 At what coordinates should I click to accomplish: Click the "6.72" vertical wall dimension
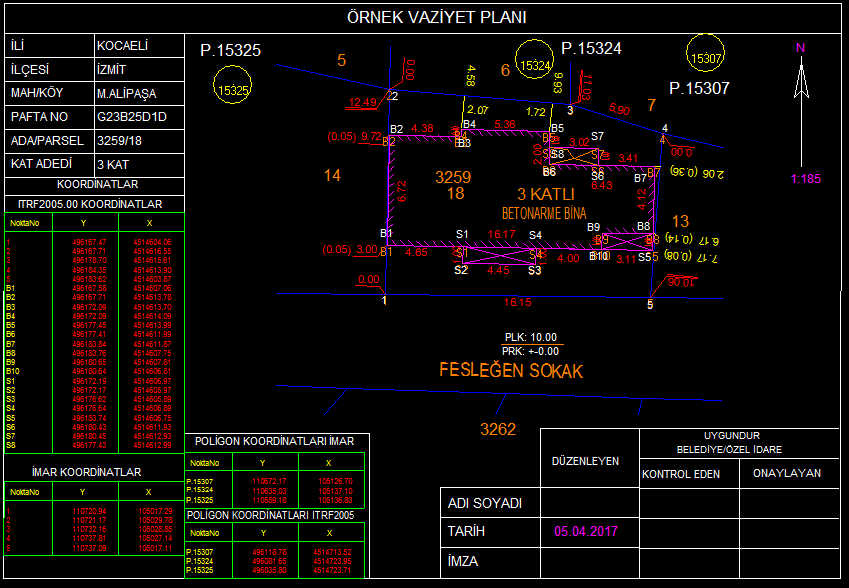pyautogui.click(x=402, y=191)
